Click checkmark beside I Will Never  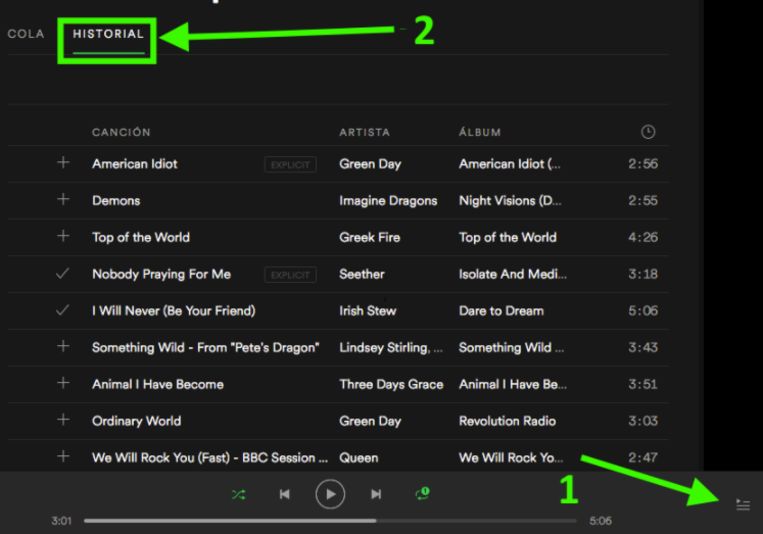click(x=63, y=311)
